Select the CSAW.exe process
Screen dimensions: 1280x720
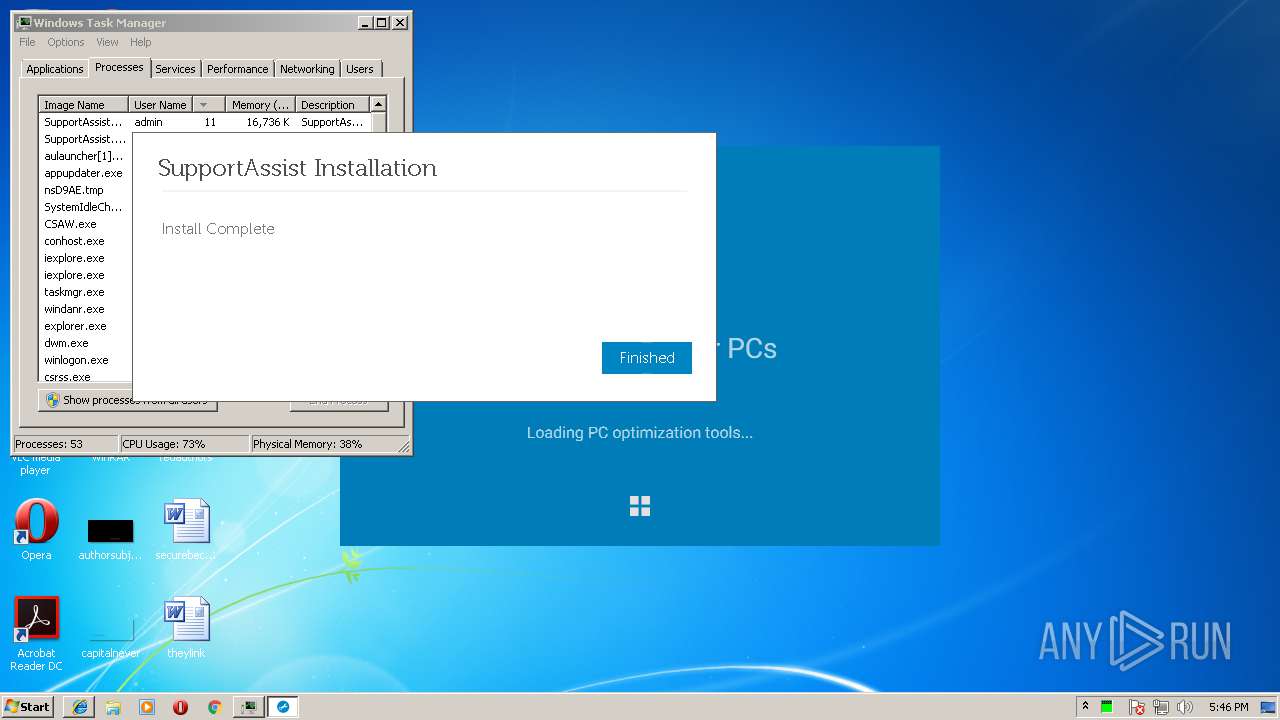pos(86,224)
